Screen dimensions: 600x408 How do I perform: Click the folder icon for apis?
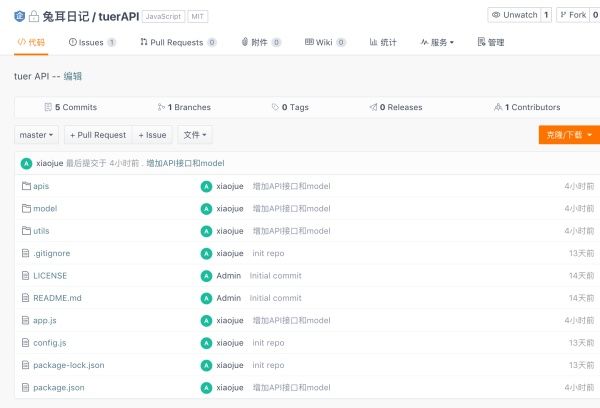coord(26,186)
